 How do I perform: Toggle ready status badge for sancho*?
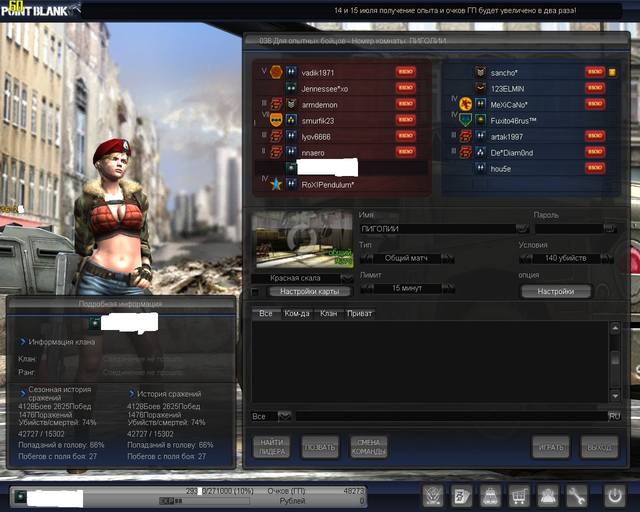[x=595, y=72]
